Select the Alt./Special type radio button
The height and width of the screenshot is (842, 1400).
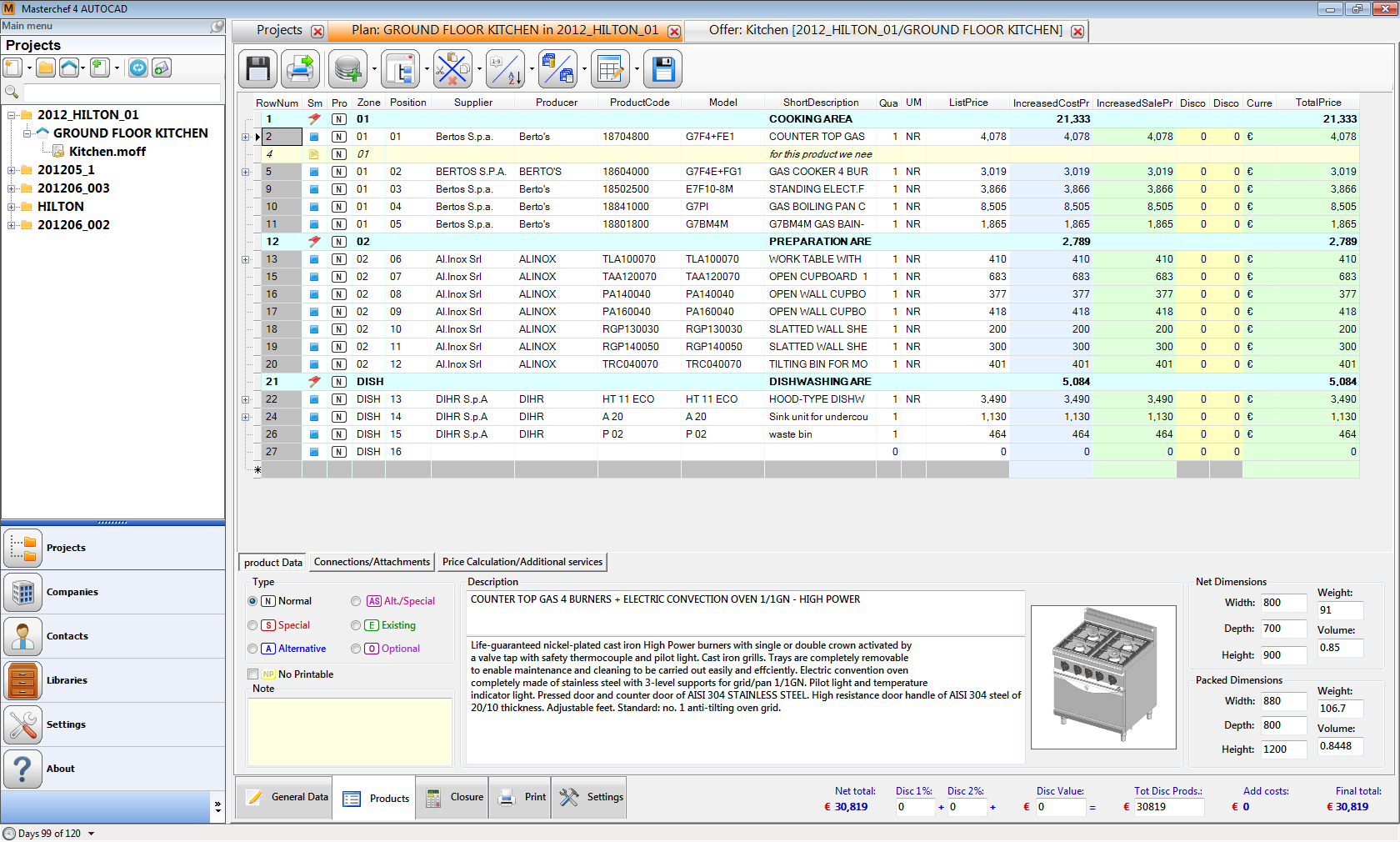[356, 601]
